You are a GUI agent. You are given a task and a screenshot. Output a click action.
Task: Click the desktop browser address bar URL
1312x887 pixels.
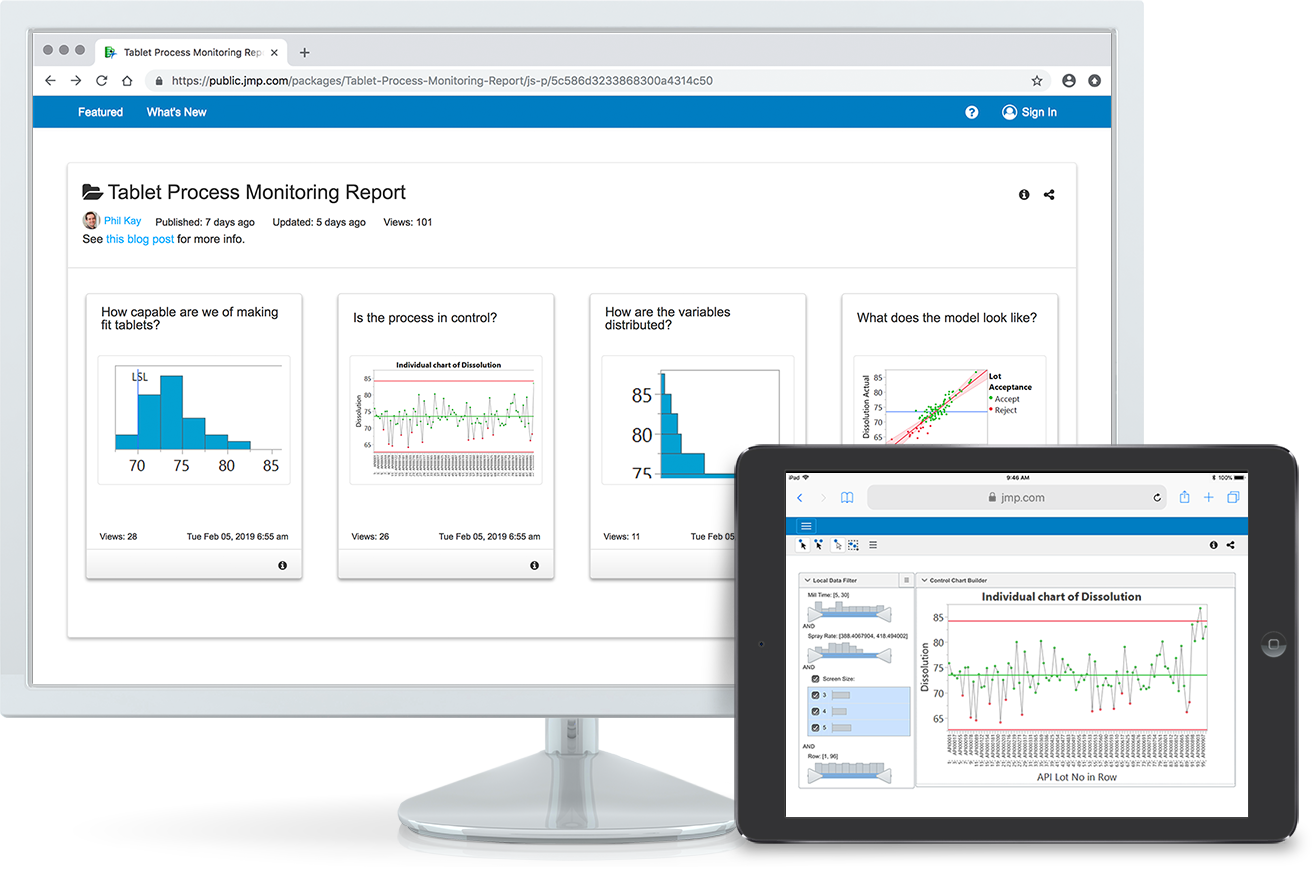point(442,81)
